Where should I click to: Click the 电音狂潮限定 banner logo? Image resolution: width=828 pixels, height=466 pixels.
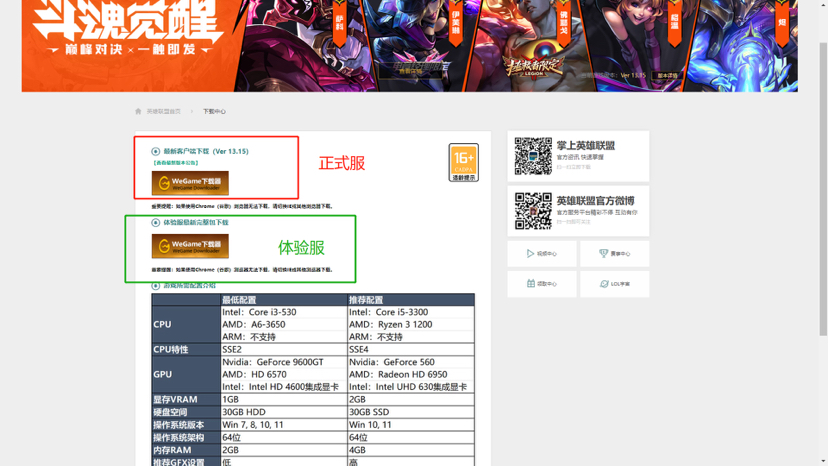click(x=411, y=69)
